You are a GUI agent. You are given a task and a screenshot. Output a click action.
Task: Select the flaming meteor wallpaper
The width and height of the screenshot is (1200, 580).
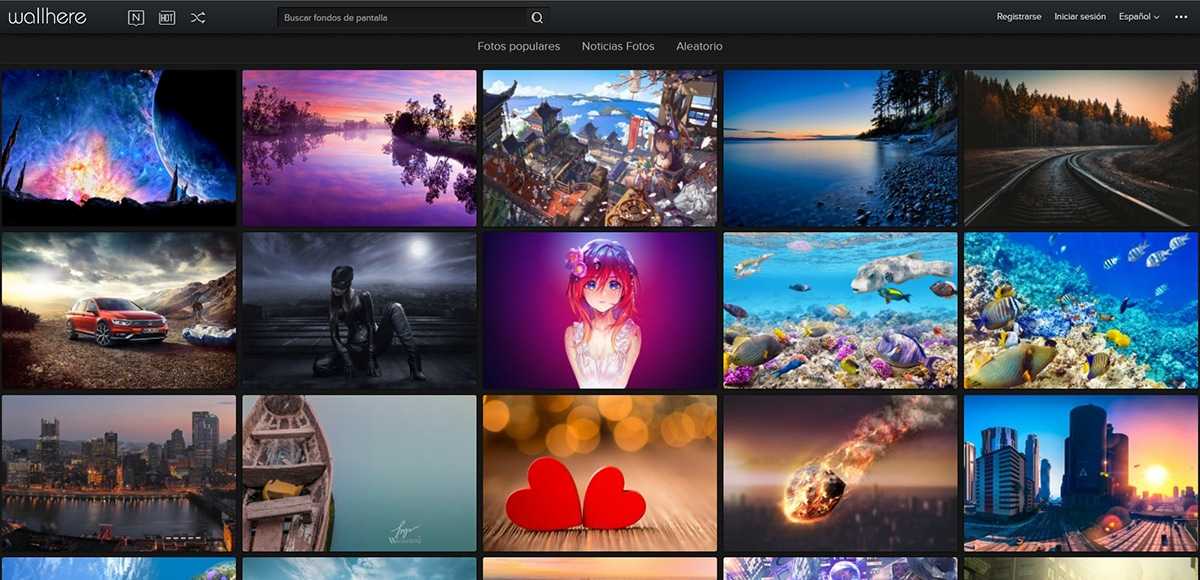pyautogui.click(x=840, y=473)
